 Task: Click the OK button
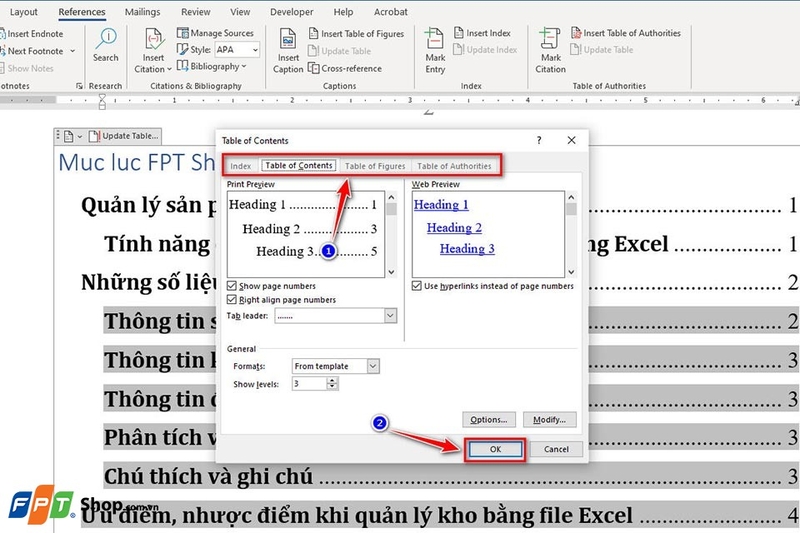495,449
